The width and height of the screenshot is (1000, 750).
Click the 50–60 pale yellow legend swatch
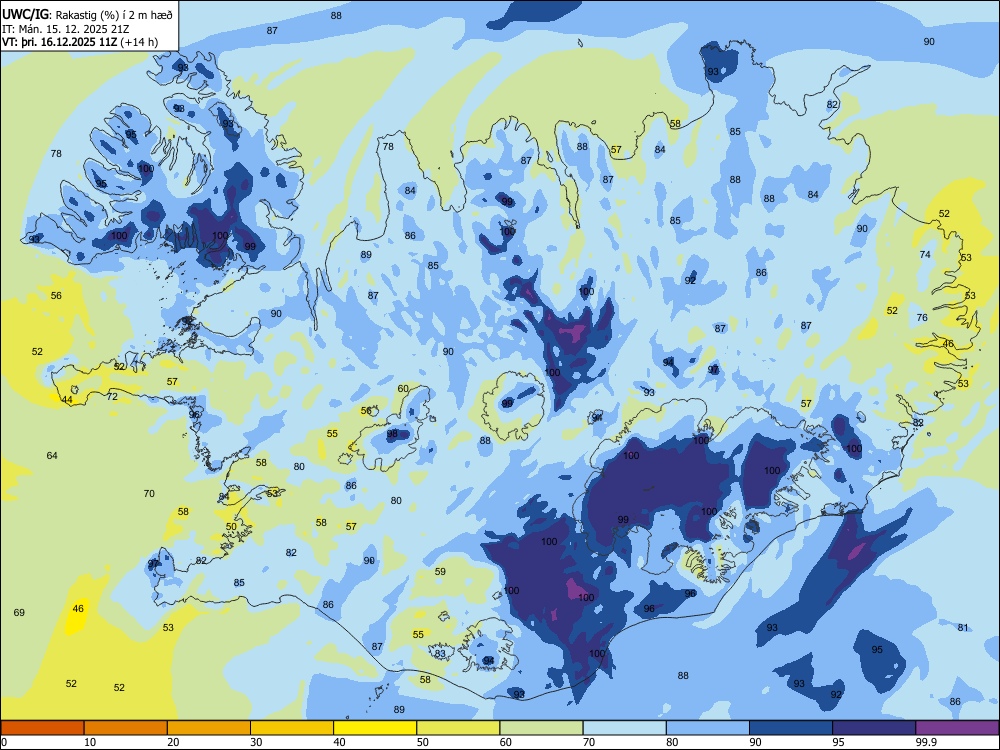click(458, 728)
